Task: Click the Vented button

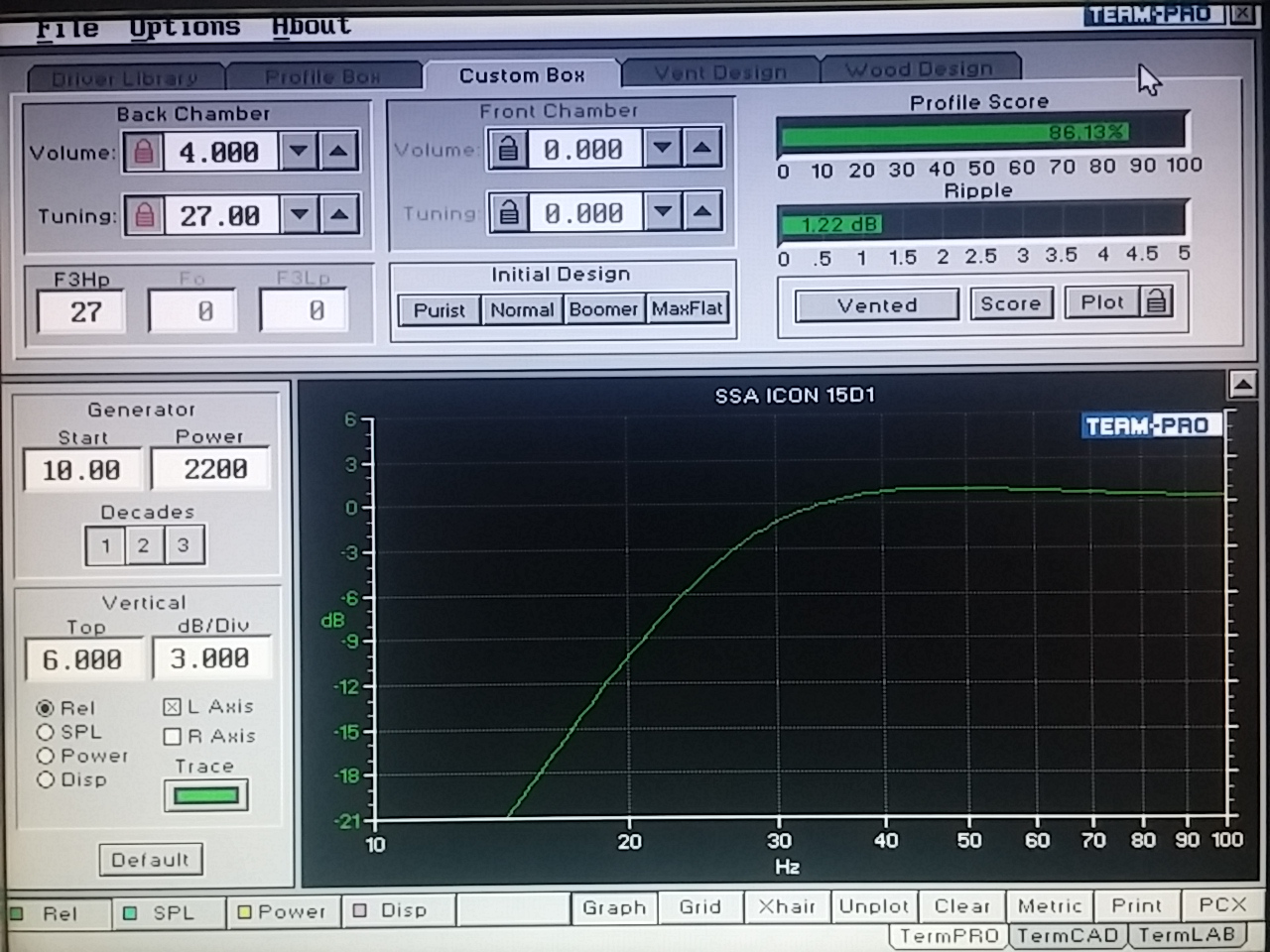Action: coord(877,305)
